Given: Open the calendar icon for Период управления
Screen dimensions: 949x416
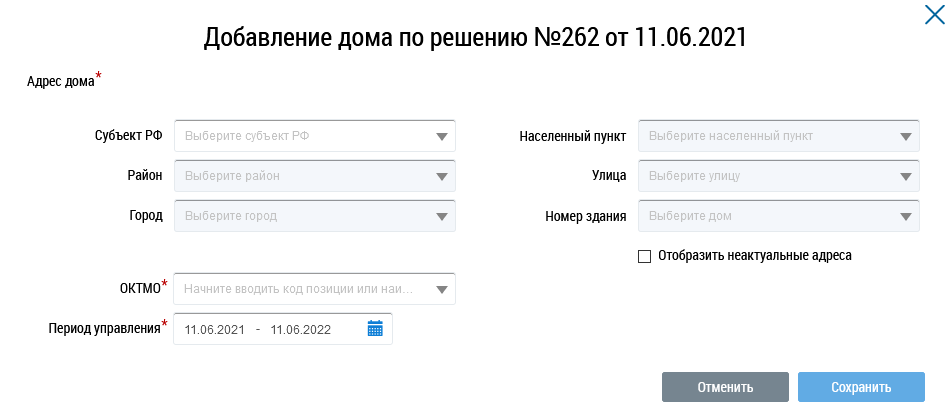Looking at the screenshot, I should point(375,329).
